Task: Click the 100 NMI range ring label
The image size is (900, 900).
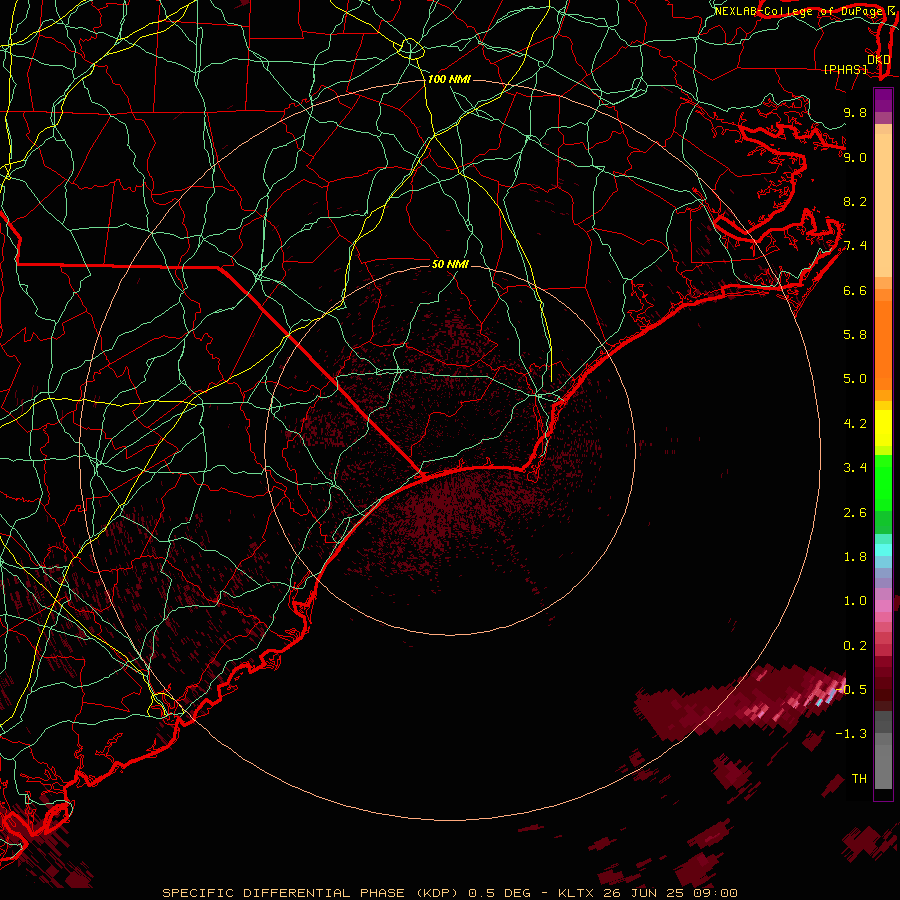Action: (449, 79)
